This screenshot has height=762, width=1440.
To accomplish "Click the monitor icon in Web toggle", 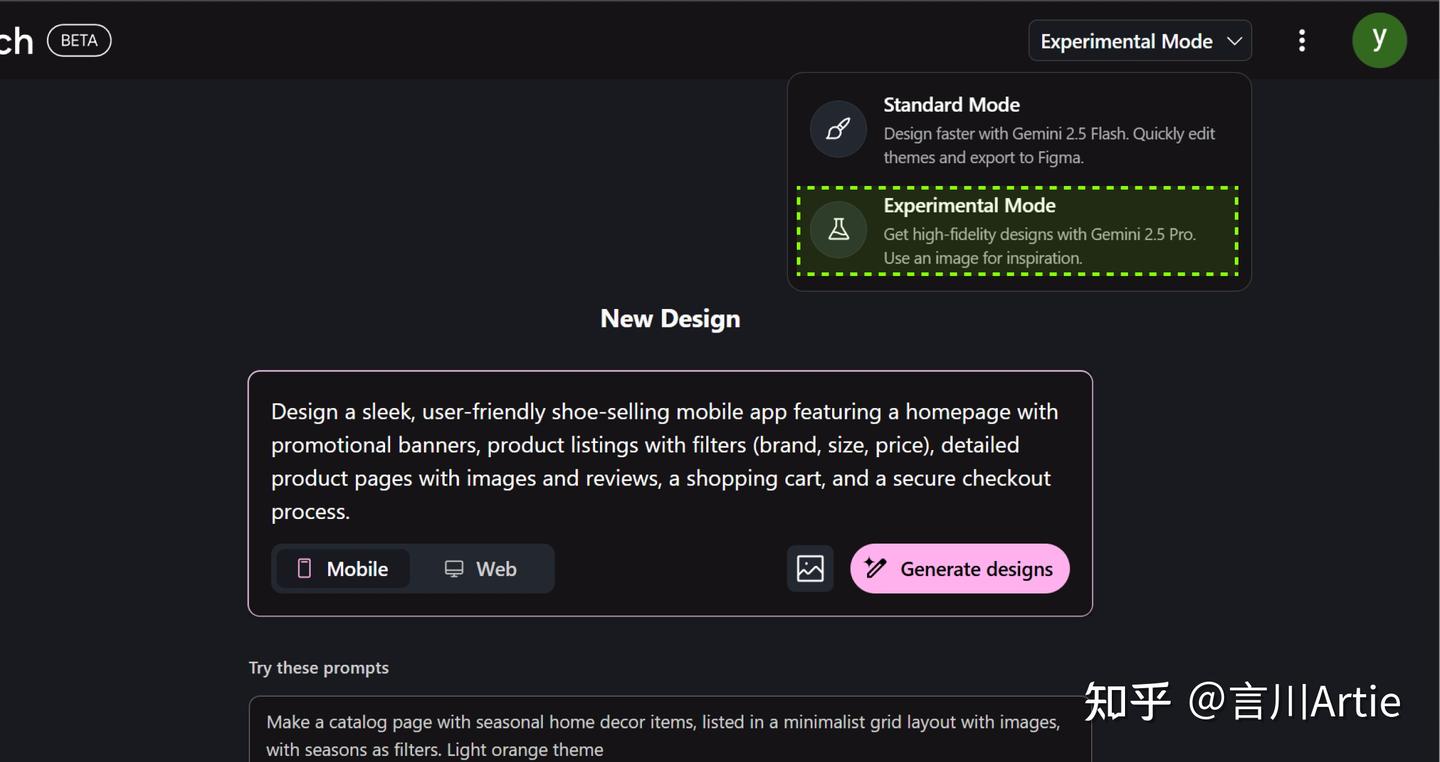I will point(454,569).
